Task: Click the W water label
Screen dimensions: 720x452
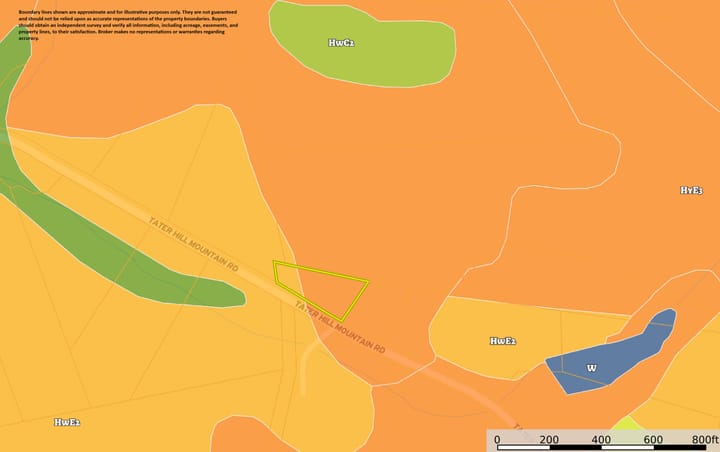Action: (x=591, y=368)
